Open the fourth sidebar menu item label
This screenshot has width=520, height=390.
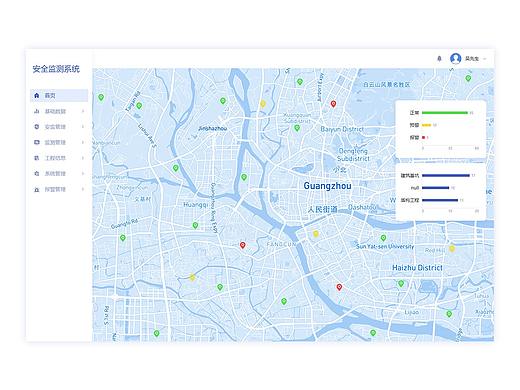[55, 142]
